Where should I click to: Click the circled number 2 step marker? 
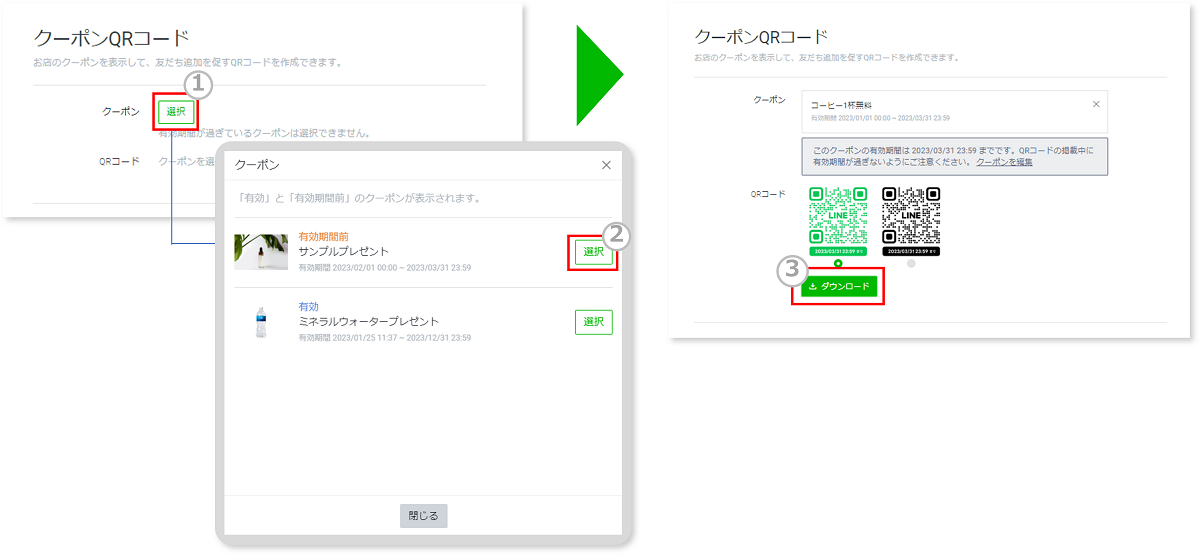point(617,233)
